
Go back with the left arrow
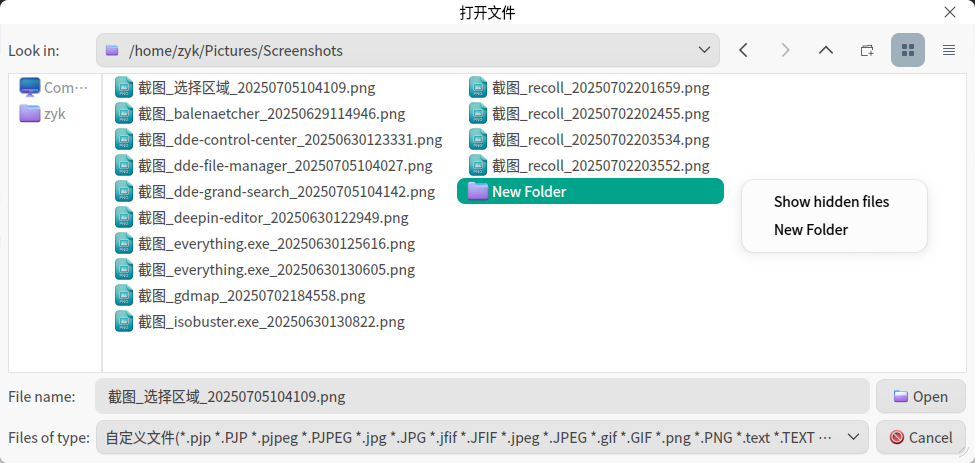[743, 50]
